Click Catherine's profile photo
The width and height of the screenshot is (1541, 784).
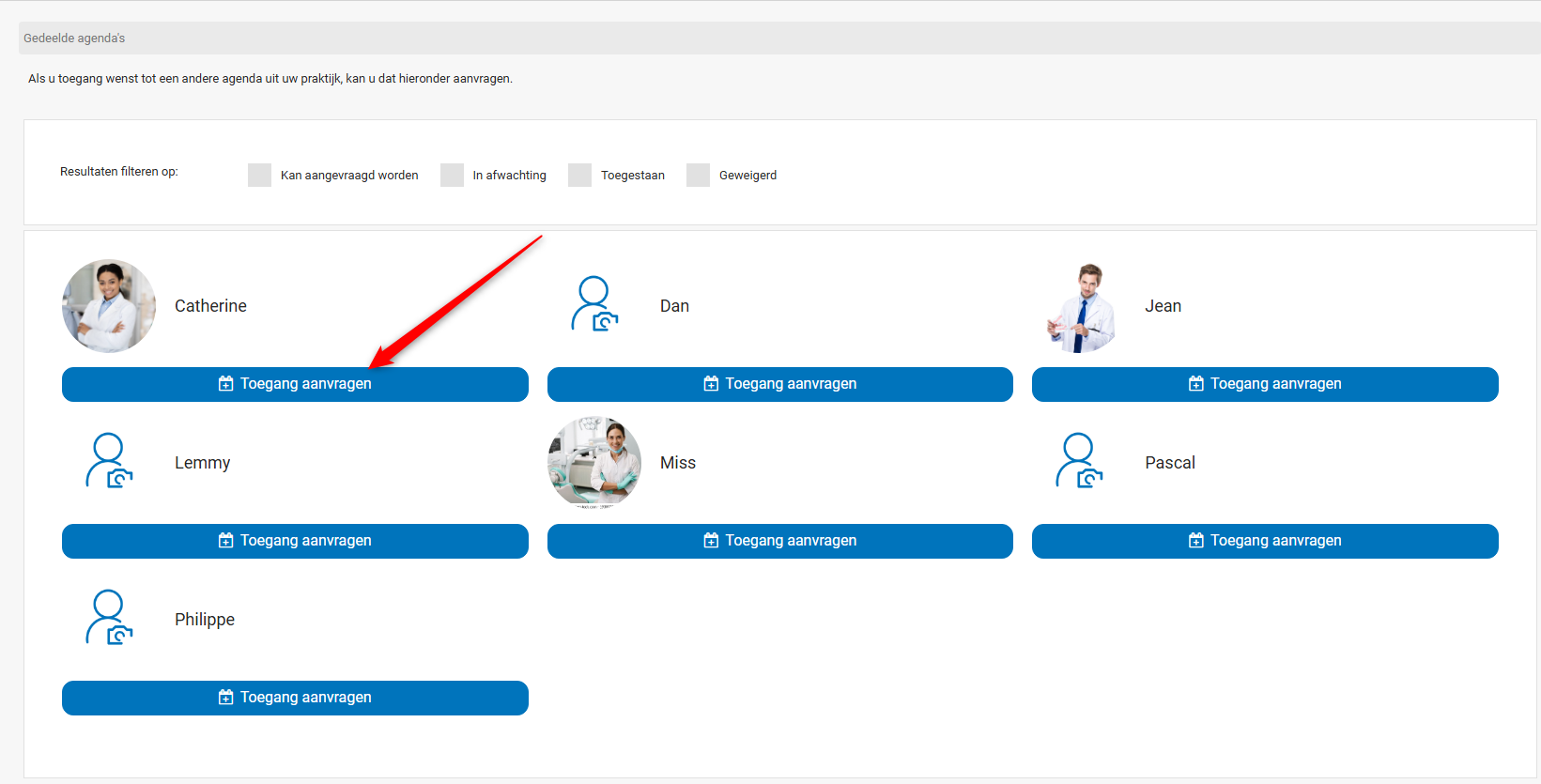[x=109, y=306]
